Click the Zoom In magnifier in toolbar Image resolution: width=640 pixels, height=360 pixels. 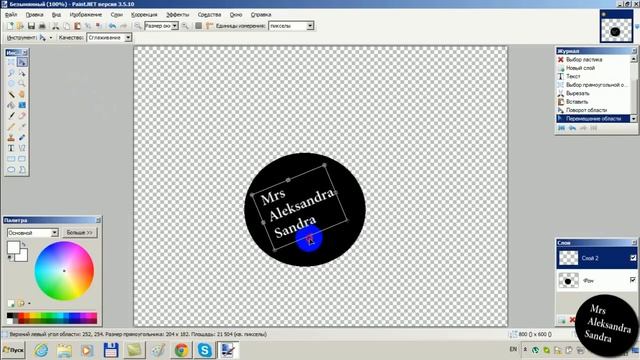point(185,26)
